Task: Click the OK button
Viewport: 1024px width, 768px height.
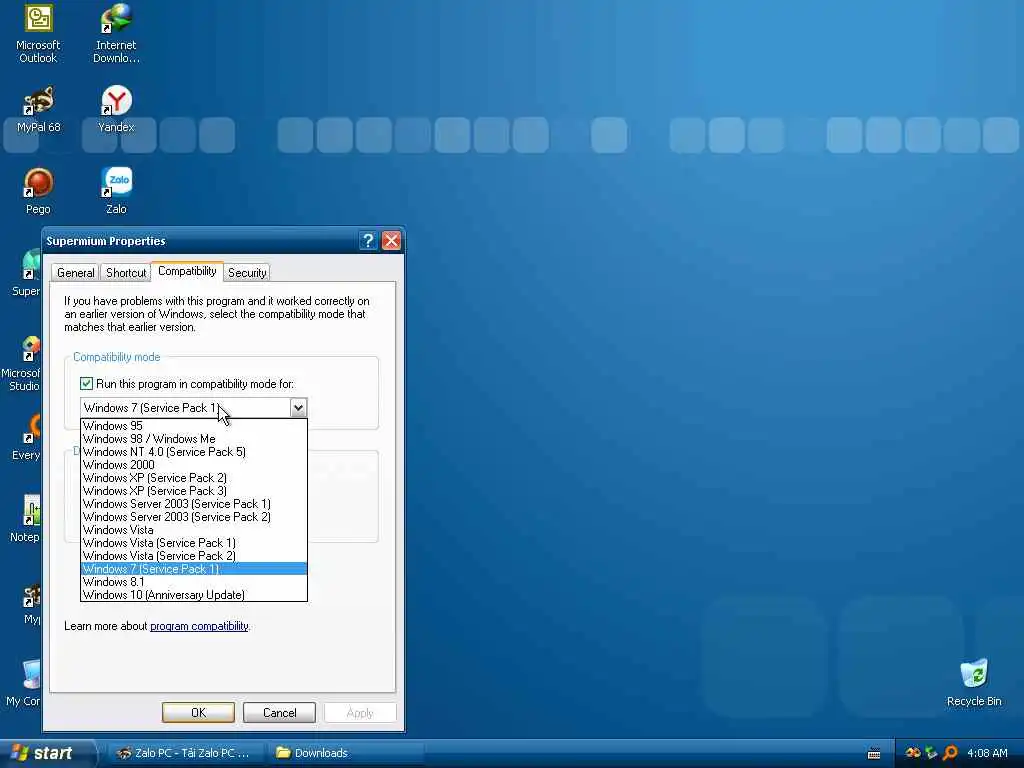Action: click(x=199, y=712)
